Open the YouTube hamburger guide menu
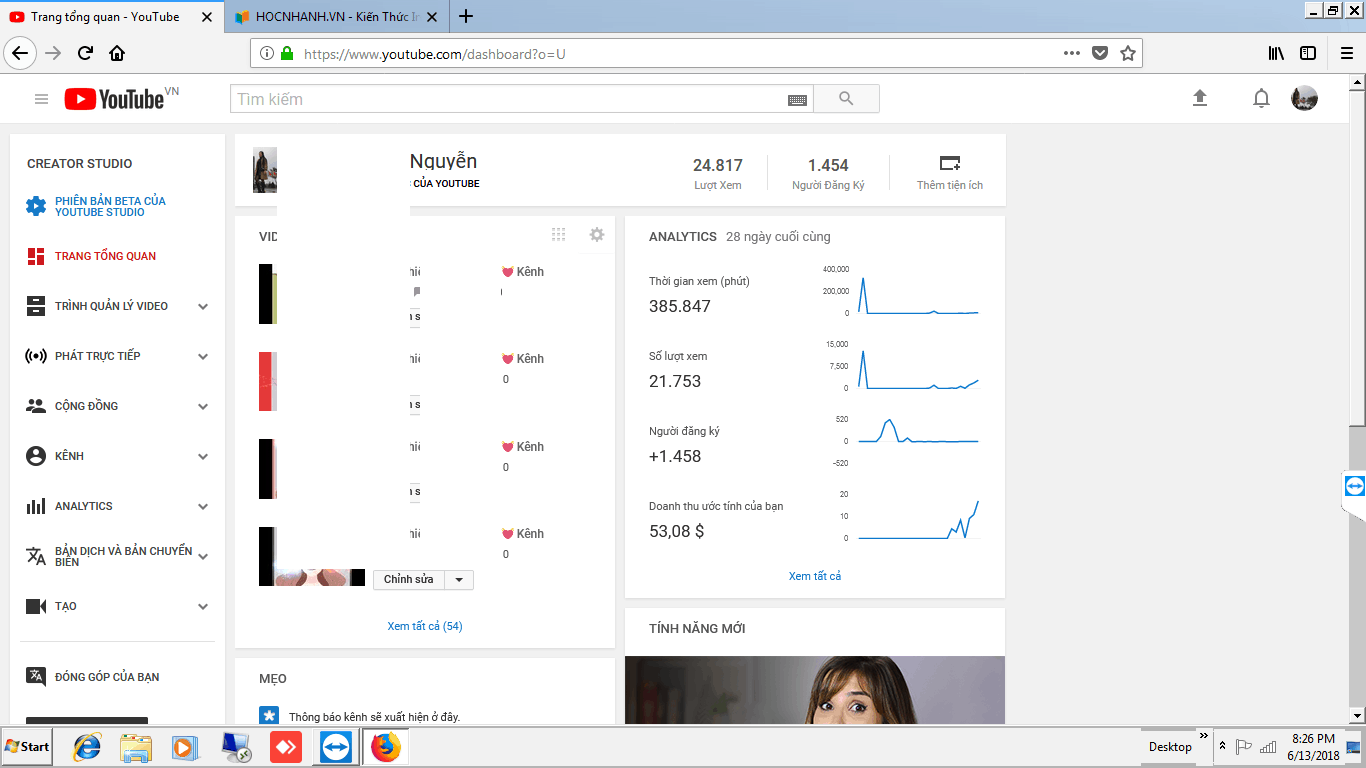The height and width of the screenshot is (768, 1366). coord(41,99)
